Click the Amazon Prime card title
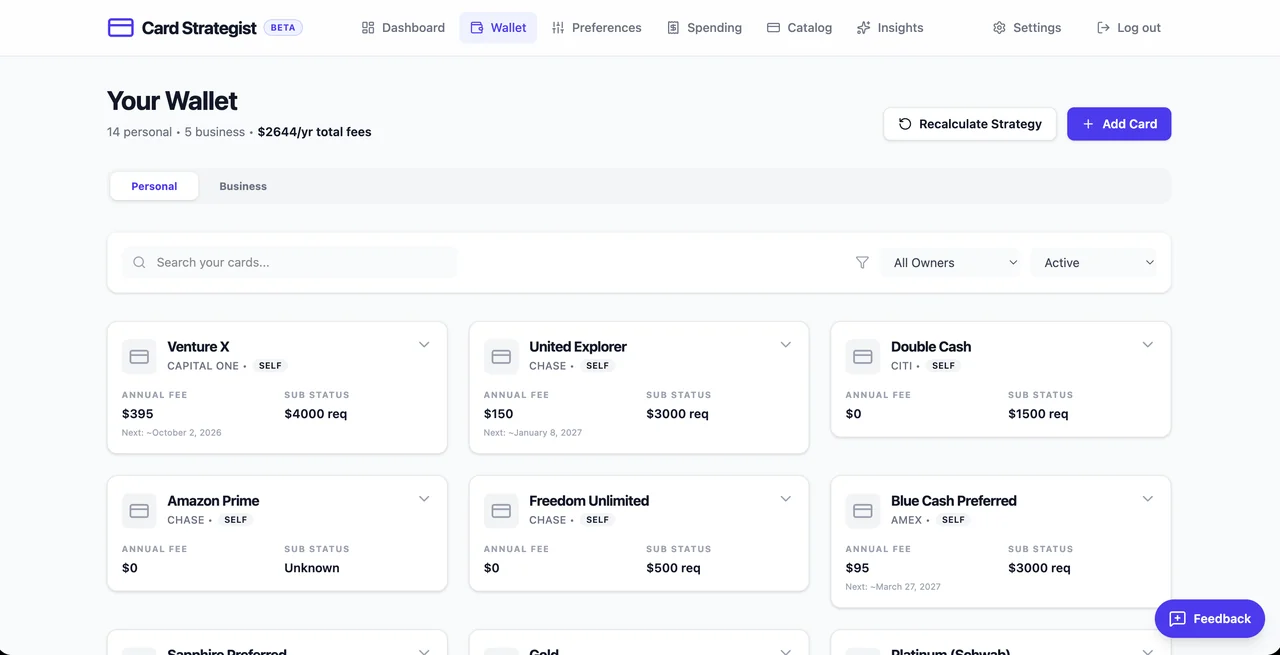The image size is (1280, 655). point(213,501)
